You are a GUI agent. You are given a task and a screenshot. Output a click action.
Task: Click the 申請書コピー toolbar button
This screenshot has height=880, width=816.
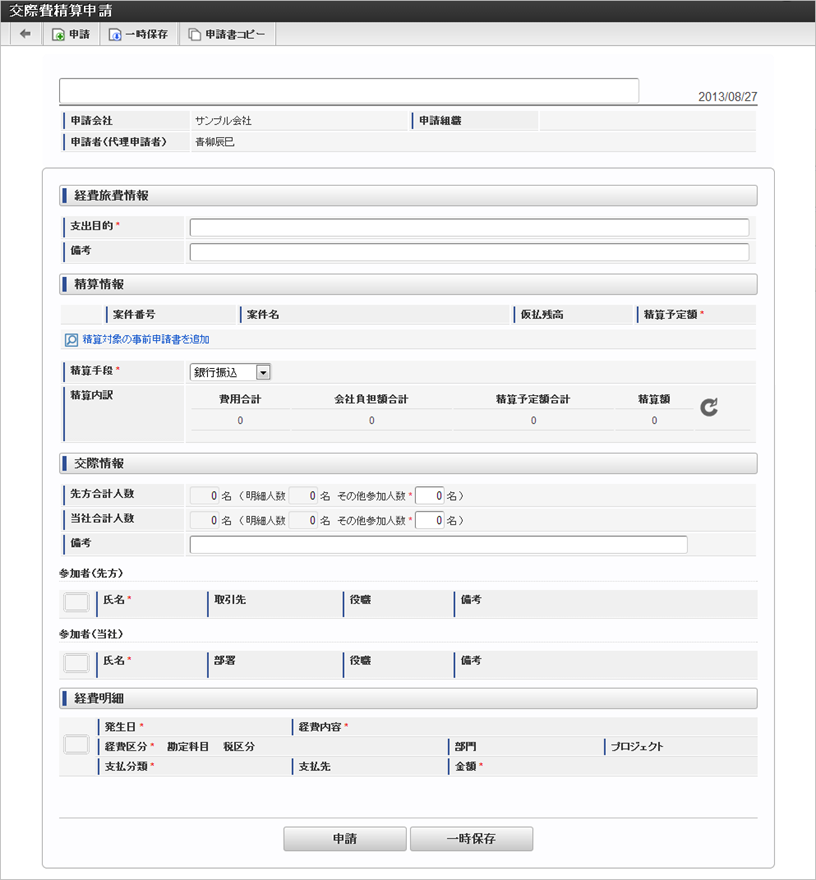227,34
